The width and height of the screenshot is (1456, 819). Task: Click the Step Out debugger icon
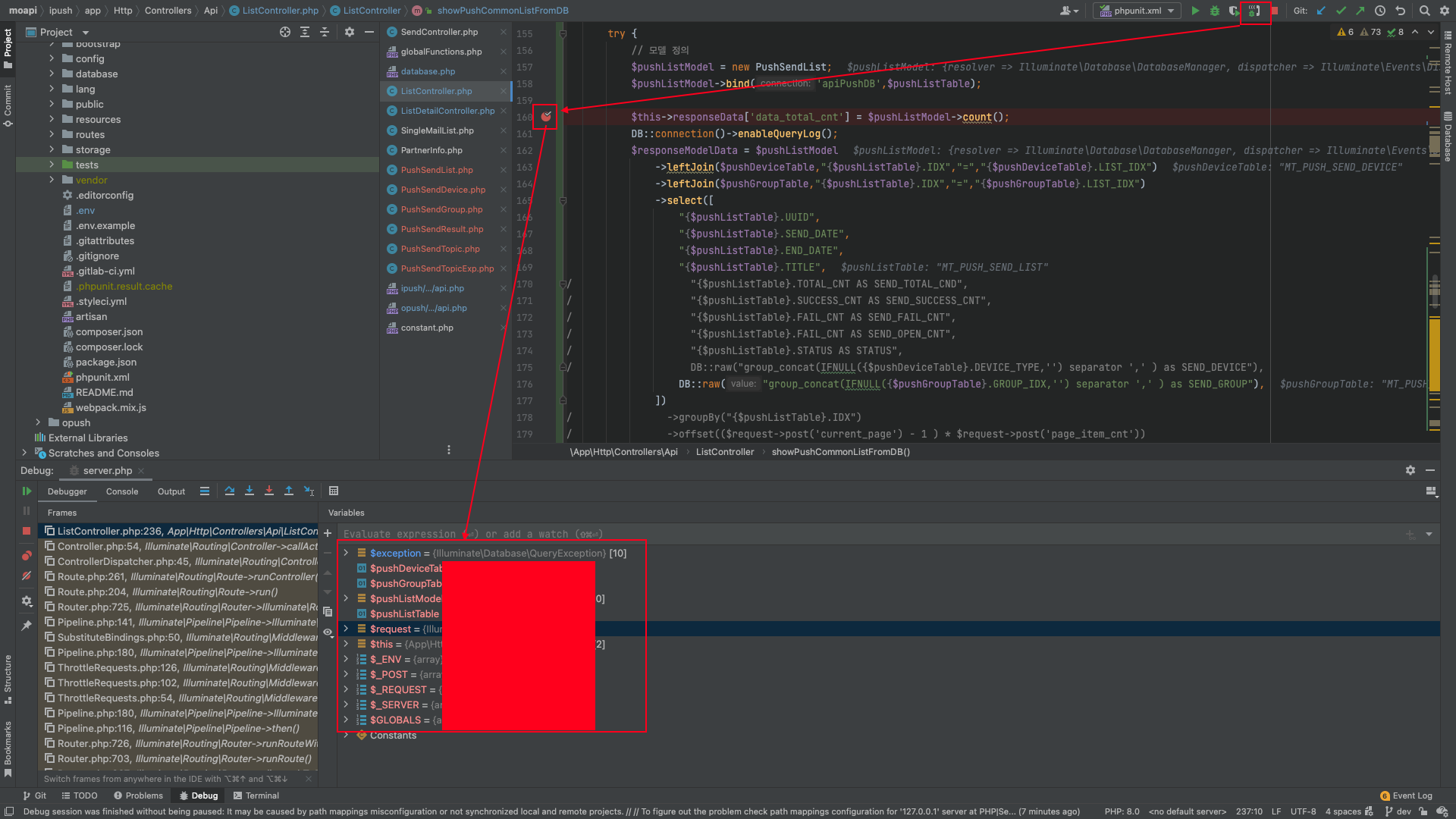[289, 491]
